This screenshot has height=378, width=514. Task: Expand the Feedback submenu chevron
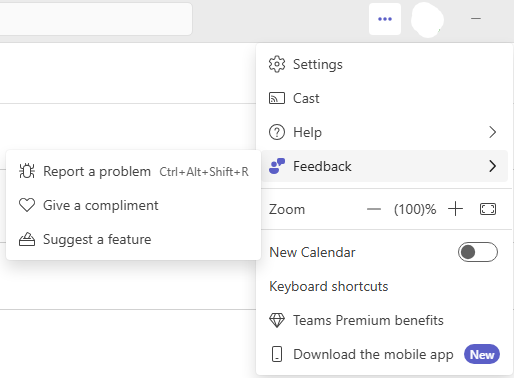493,166
